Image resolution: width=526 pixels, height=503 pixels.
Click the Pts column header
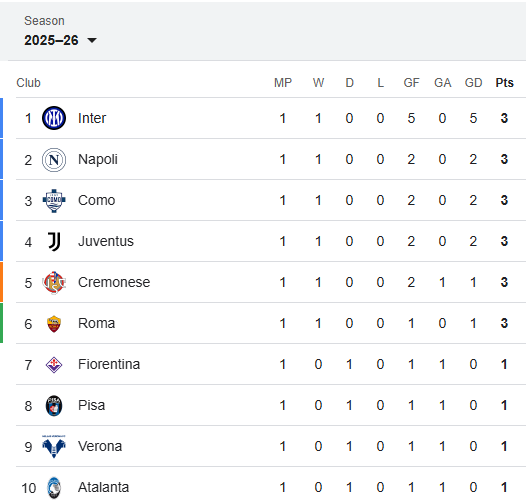(504, 83)
